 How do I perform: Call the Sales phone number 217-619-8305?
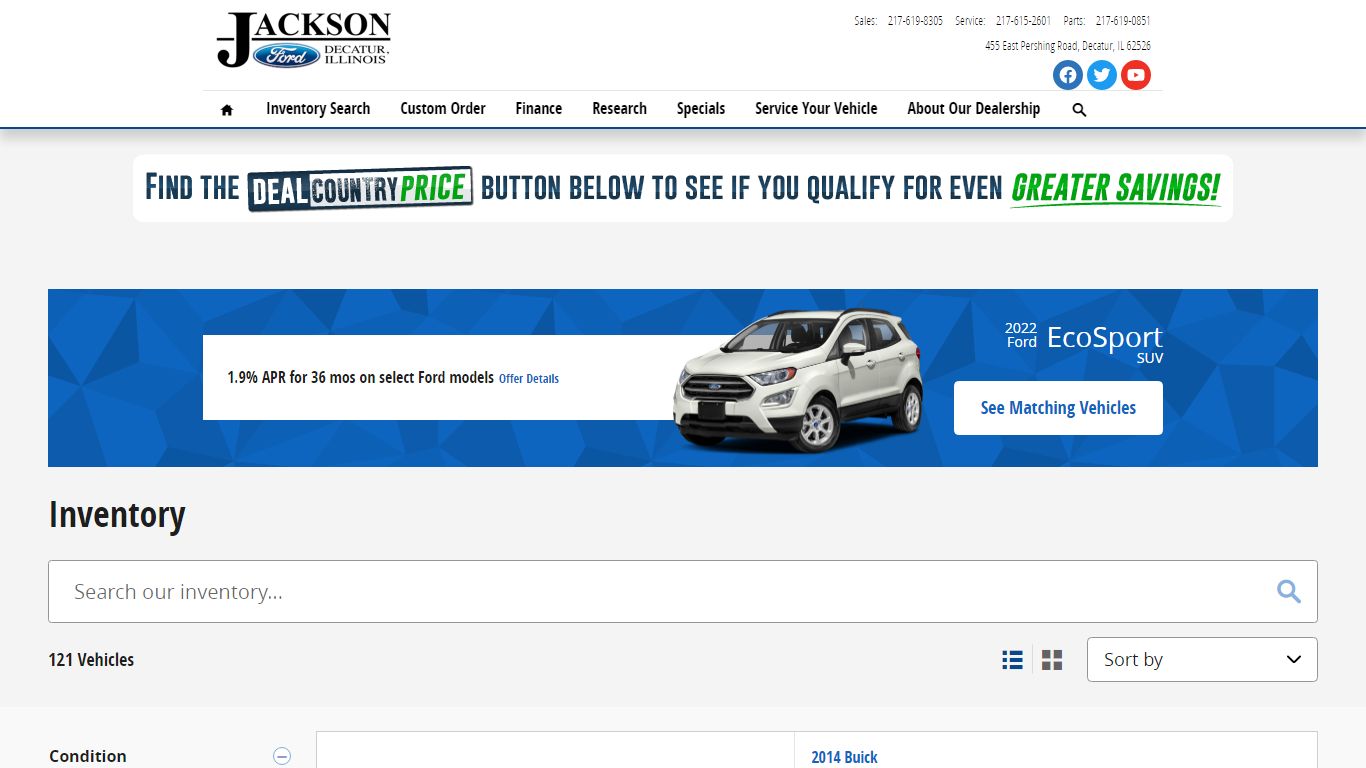pos(915,21)
